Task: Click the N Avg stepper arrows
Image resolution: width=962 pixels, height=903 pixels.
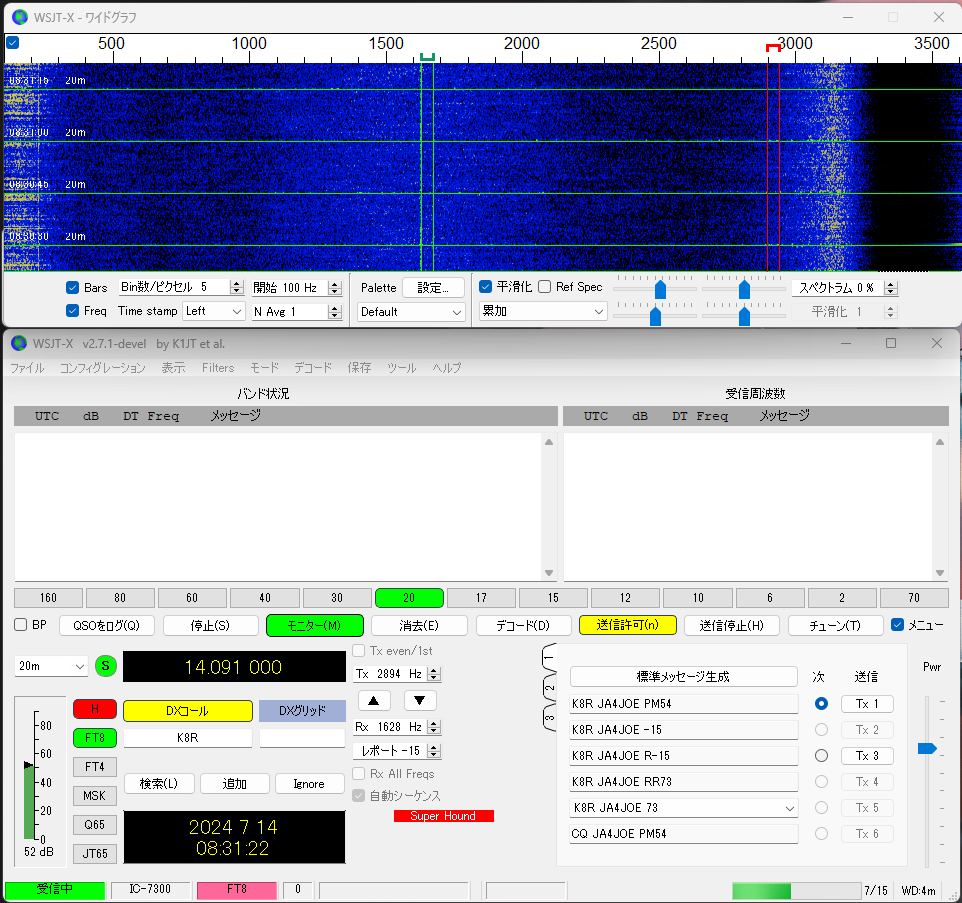Action: (334, 311)
